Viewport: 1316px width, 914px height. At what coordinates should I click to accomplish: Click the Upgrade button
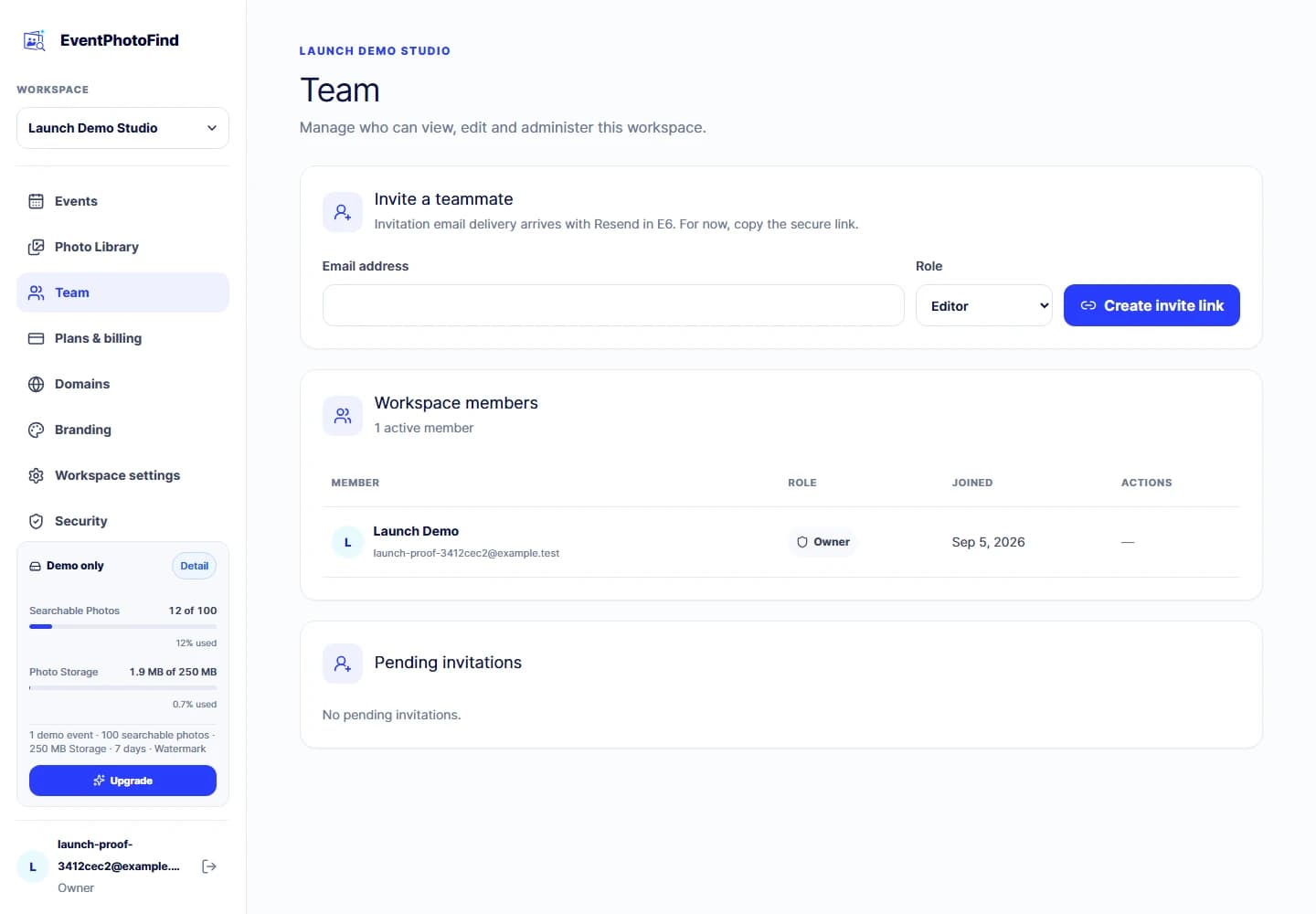coord(122,781)
